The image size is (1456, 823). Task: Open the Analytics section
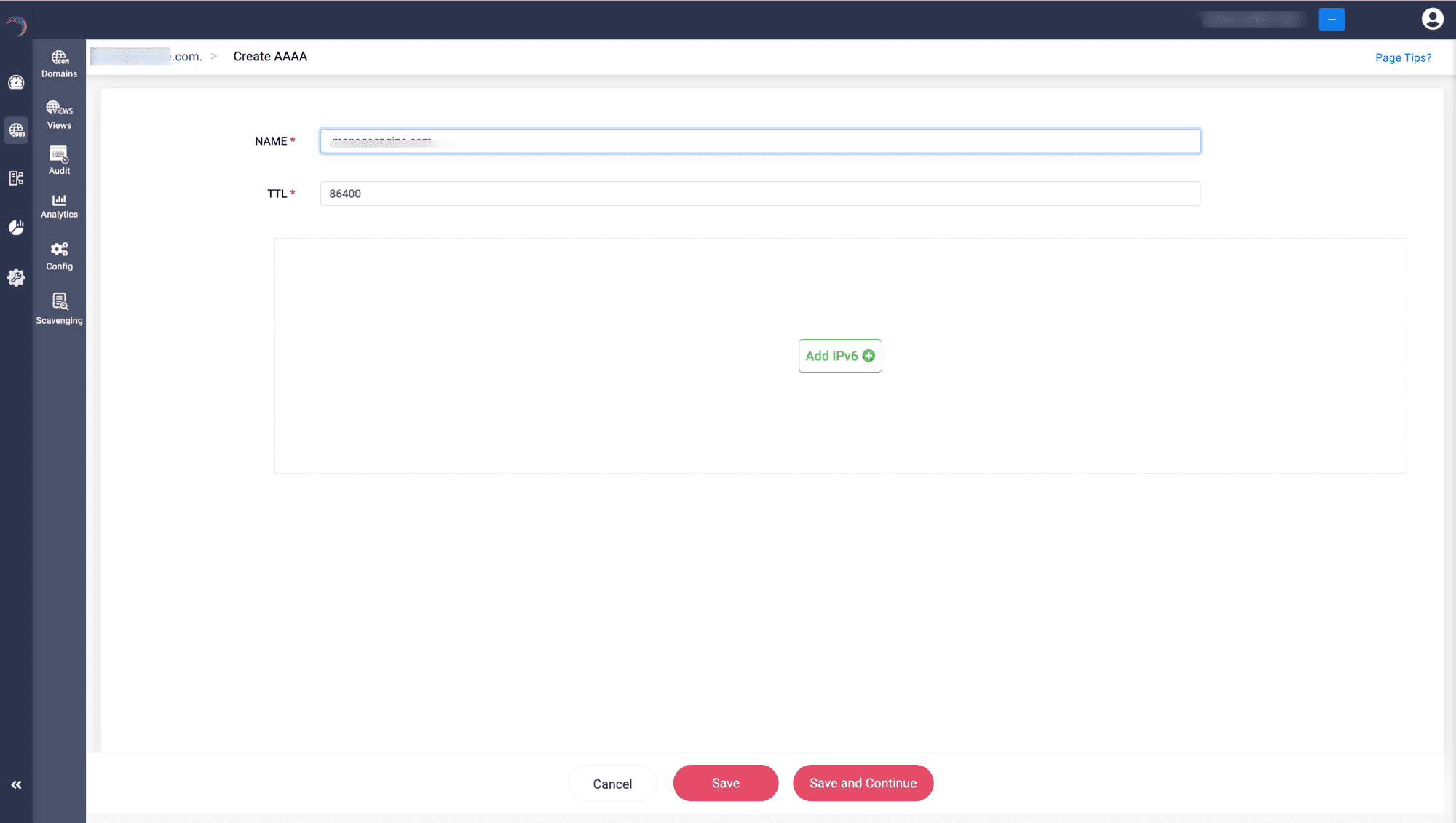(59, 206)
